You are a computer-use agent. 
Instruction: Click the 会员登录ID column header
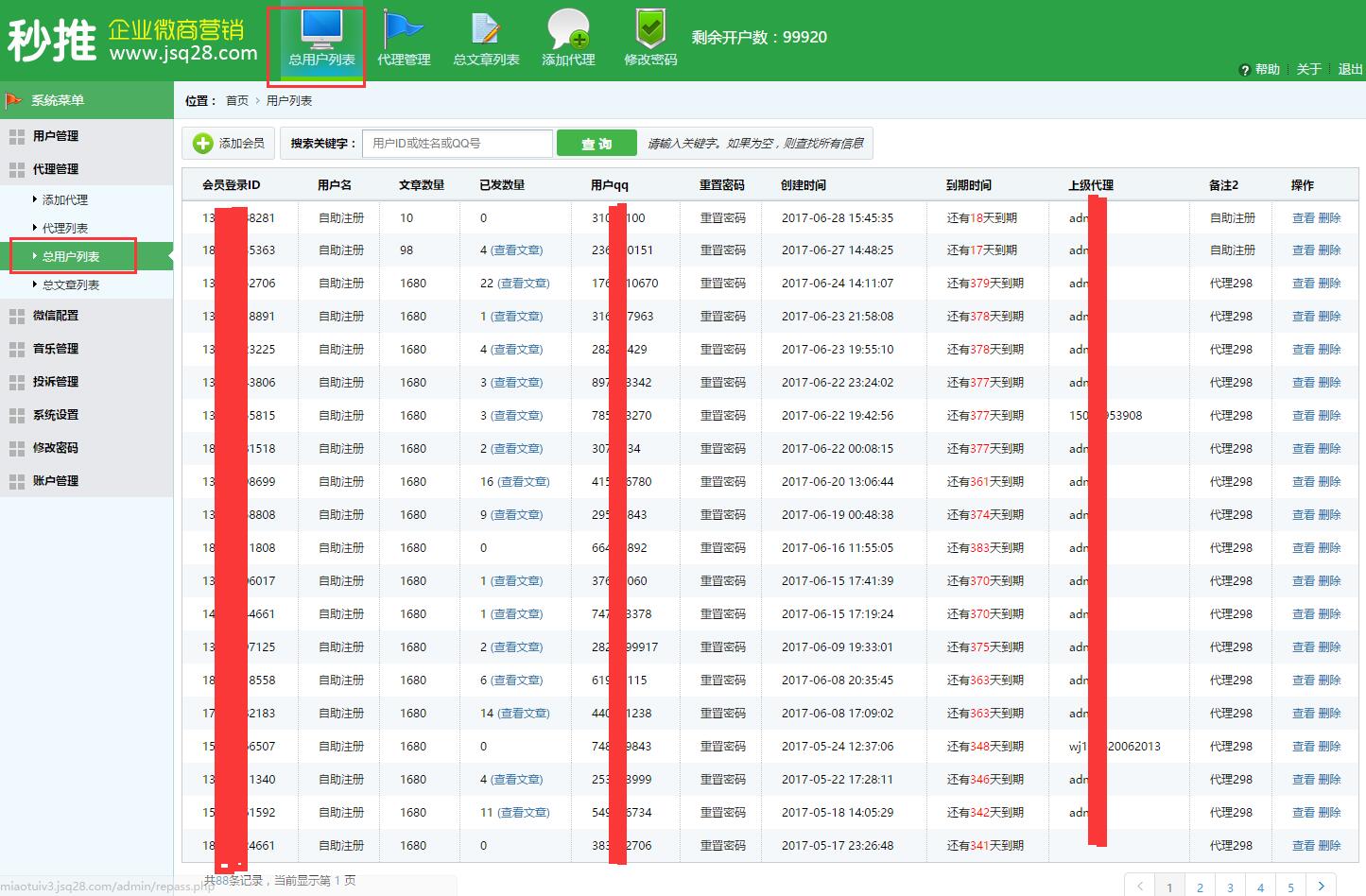point(231,185)
